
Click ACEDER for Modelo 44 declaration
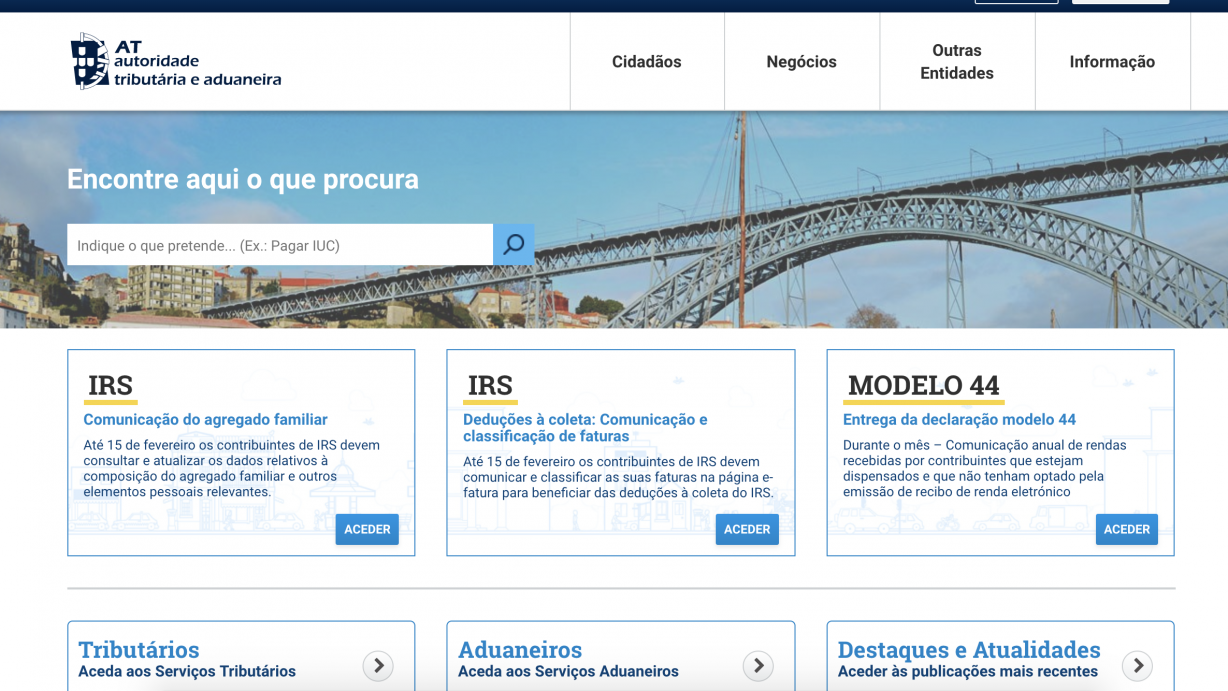click(x=1127, y=529)
